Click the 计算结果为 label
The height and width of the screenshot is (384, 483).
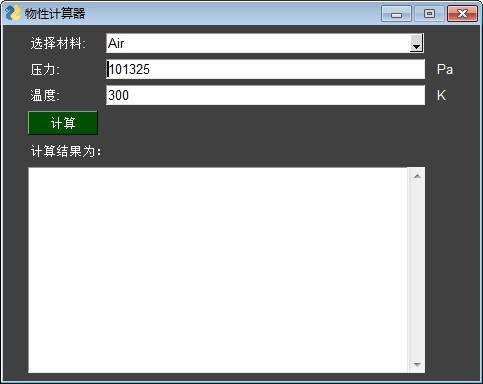[x=66, y=151]
